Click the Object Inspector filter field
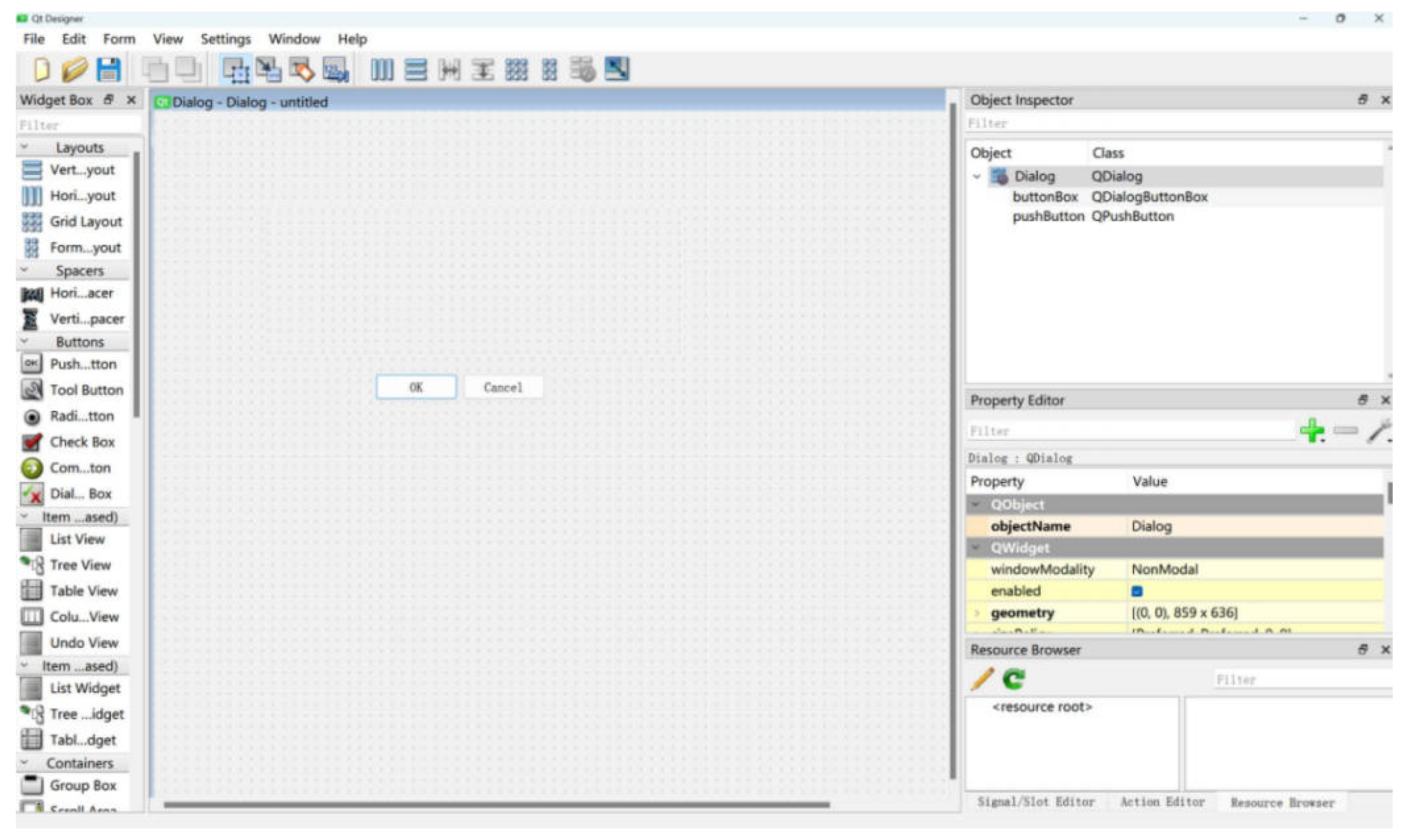This screenshot has width=1410, height=840. [x=1177, y=123]
